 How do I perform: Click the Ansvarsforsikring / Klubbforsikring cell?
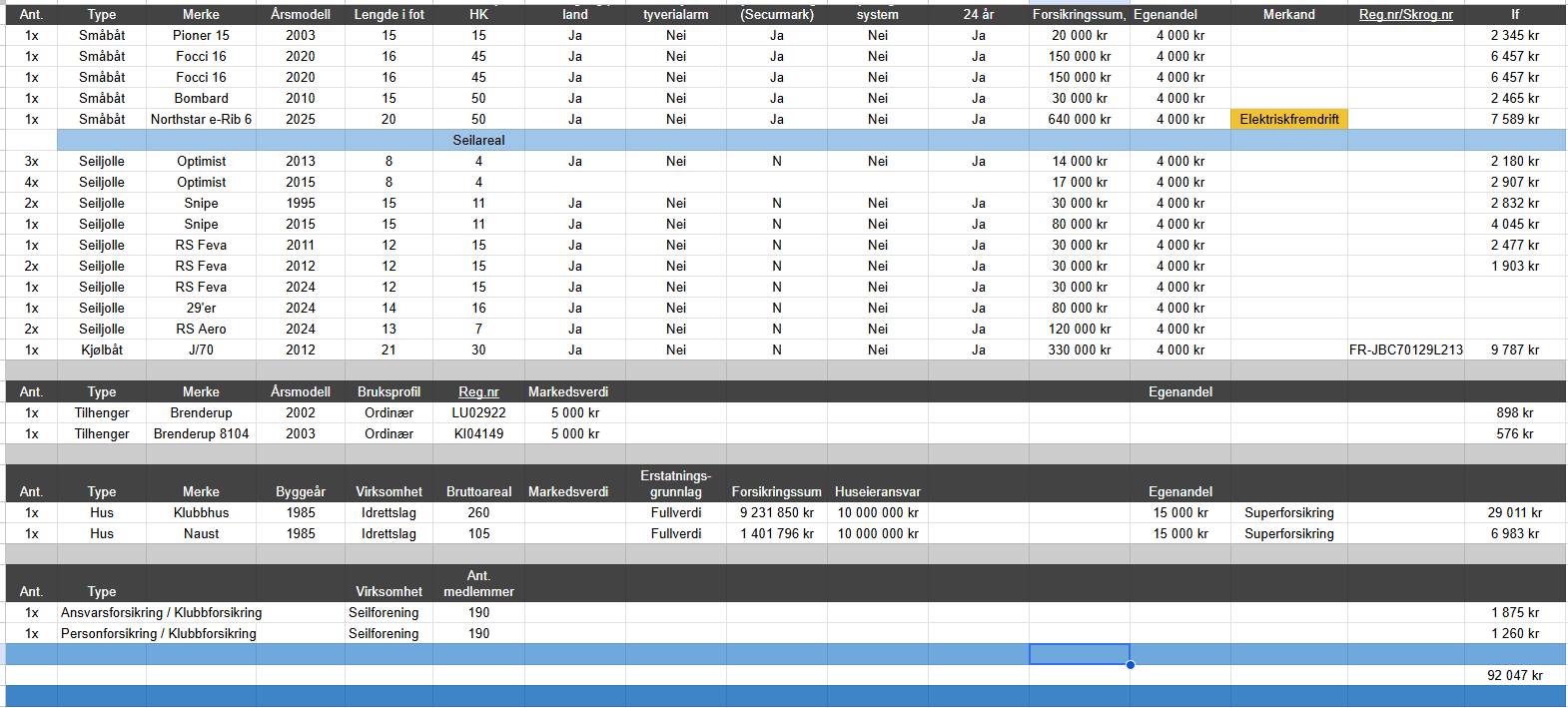(162, 612)
